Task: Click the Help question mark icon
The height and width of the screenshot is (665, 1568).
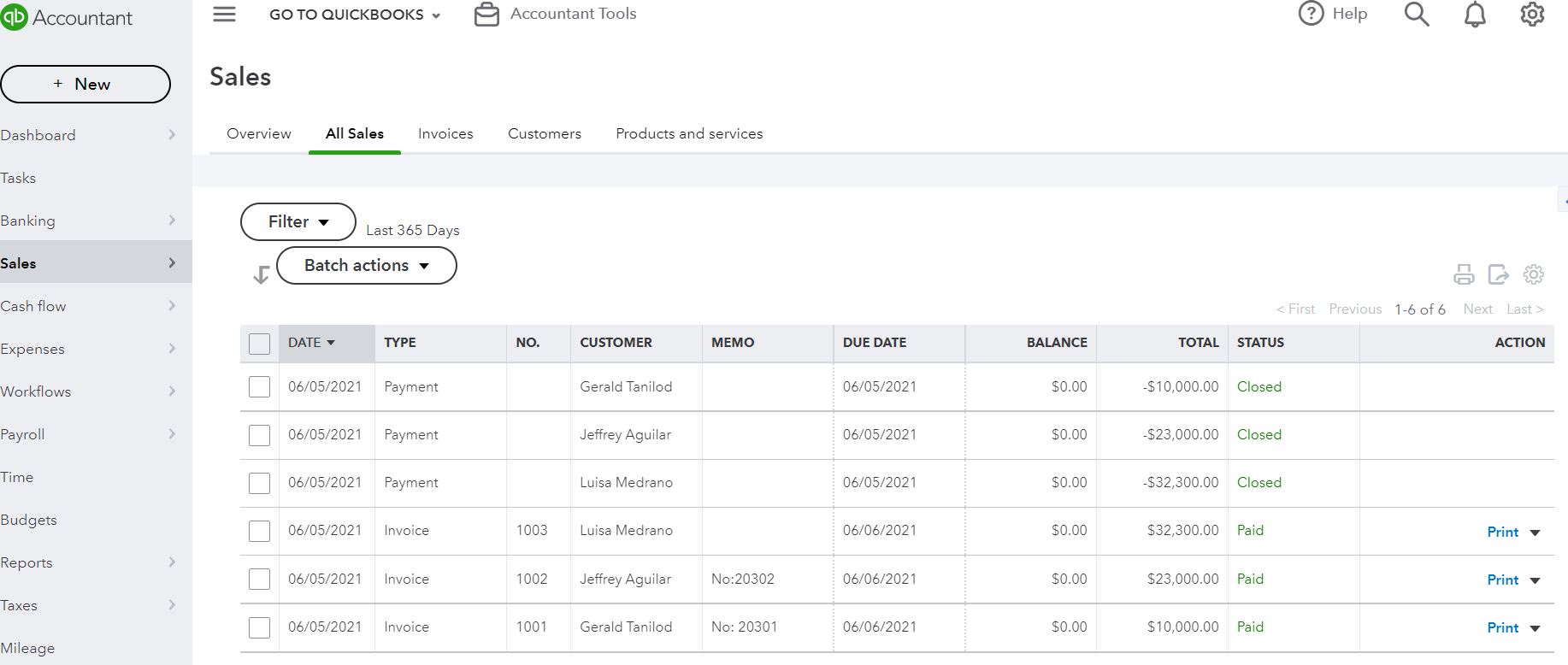Action: (1311, 14)
